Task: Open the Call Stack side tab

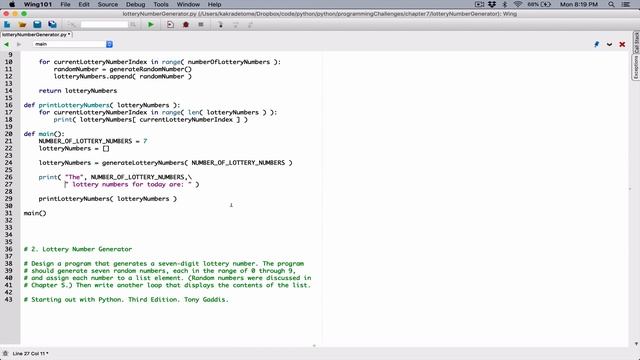Action: coord(636,42)
